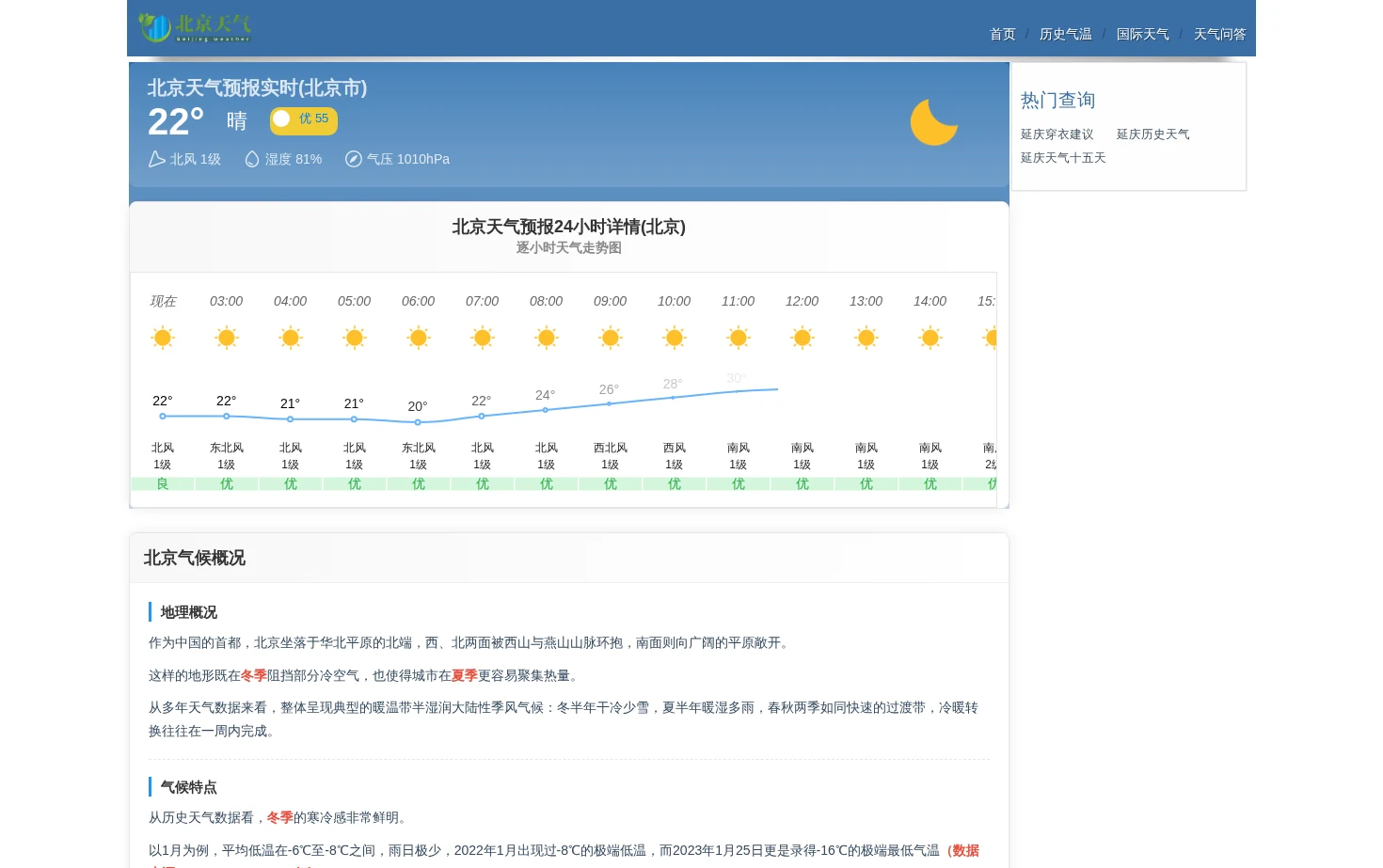Click the 东北风 wind label under 03:00
The height and width of the screenshot is (868, 1383).
(227, 448)
